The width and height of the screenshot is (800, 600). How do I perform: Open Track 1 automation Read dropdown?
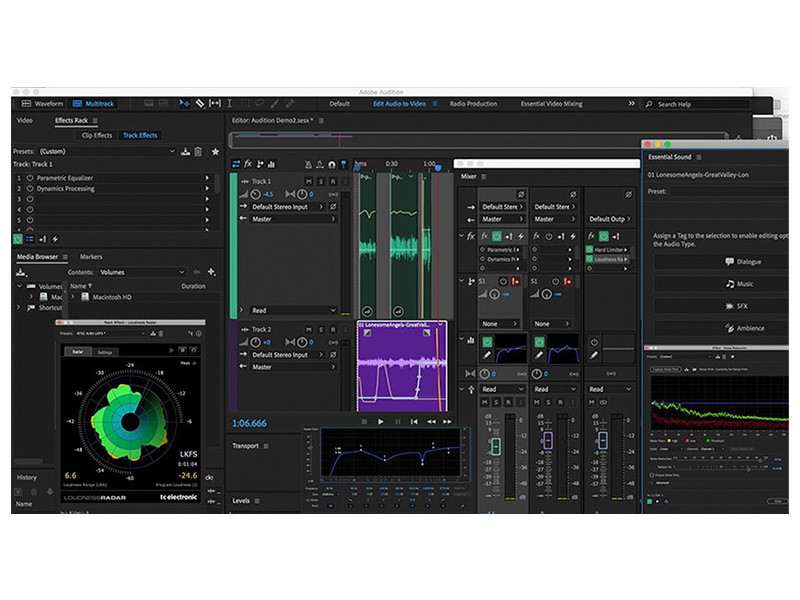[x=293, y=310]
